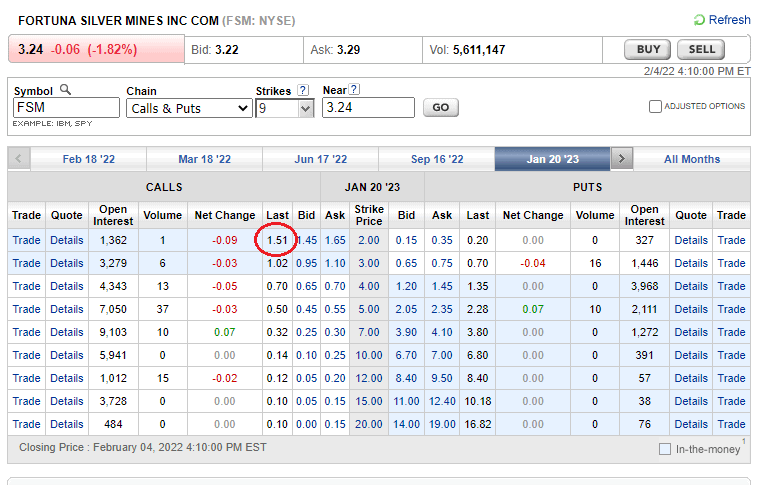Click the Symbol input field containing FSM

(66, 108)
